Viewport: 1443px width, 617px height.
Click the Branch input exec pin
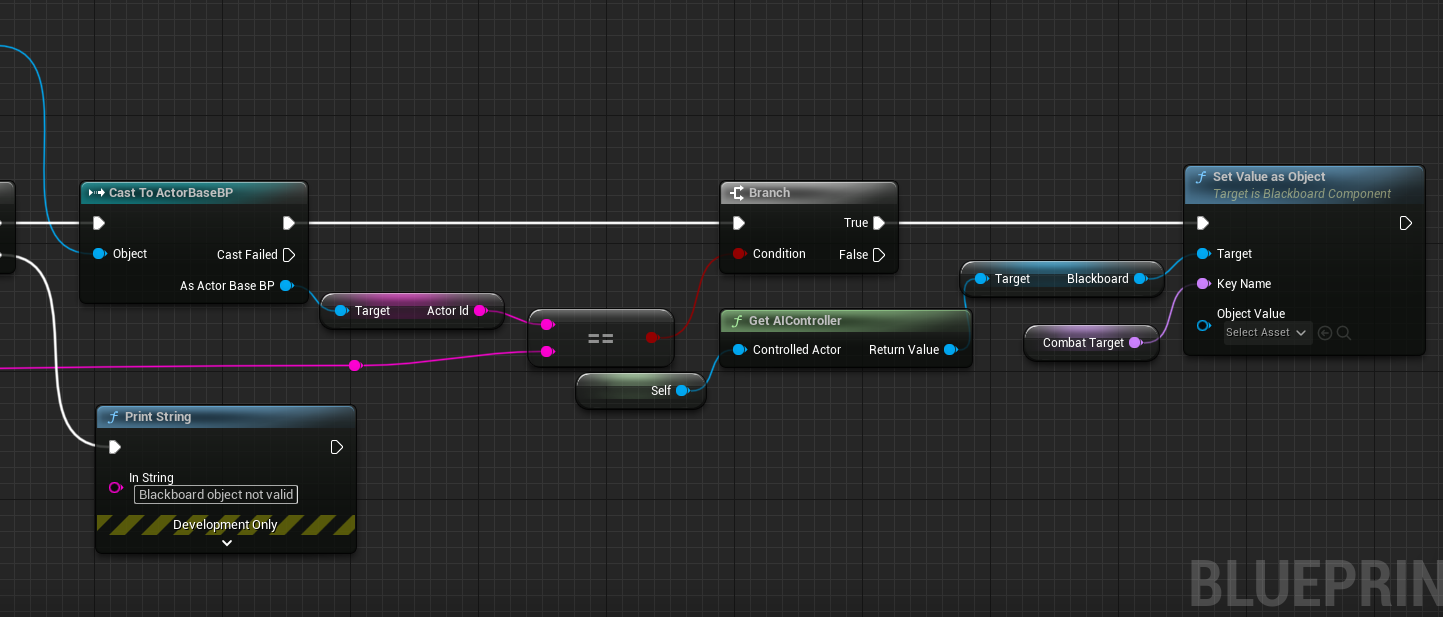tap(738, 223)
